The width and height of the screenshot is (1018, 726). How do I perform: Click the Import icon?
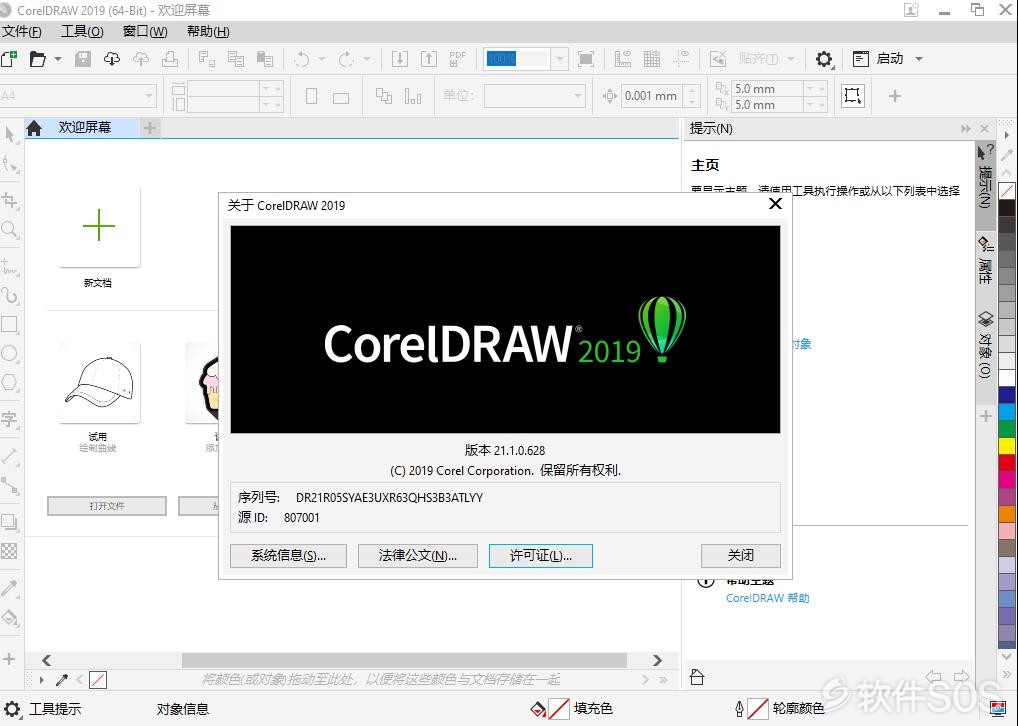point(400,59)
